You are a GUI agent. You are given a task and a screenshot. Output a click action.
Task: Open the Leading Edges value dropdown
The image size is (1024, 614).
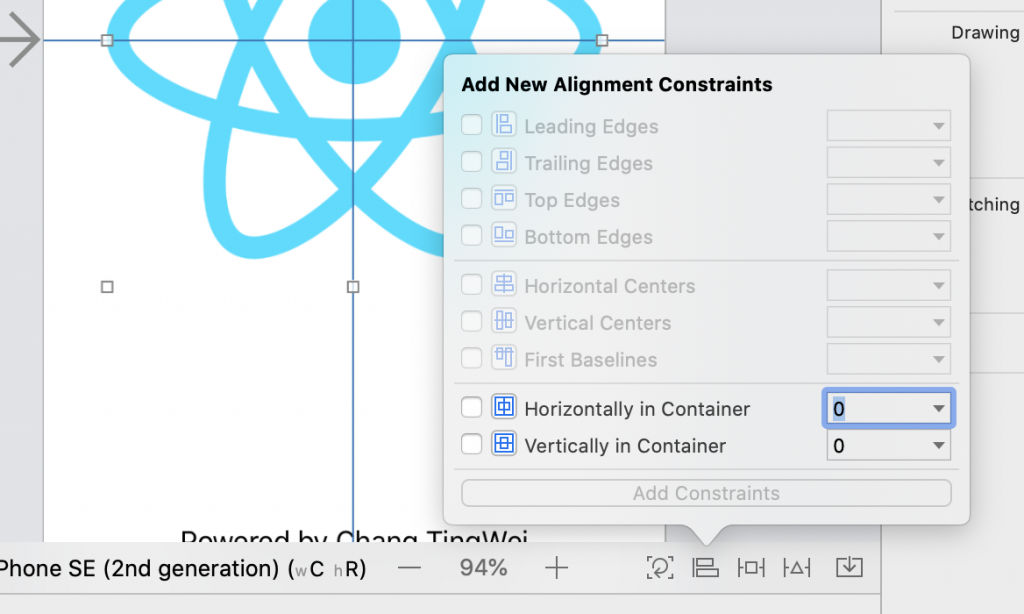(889, 125)
